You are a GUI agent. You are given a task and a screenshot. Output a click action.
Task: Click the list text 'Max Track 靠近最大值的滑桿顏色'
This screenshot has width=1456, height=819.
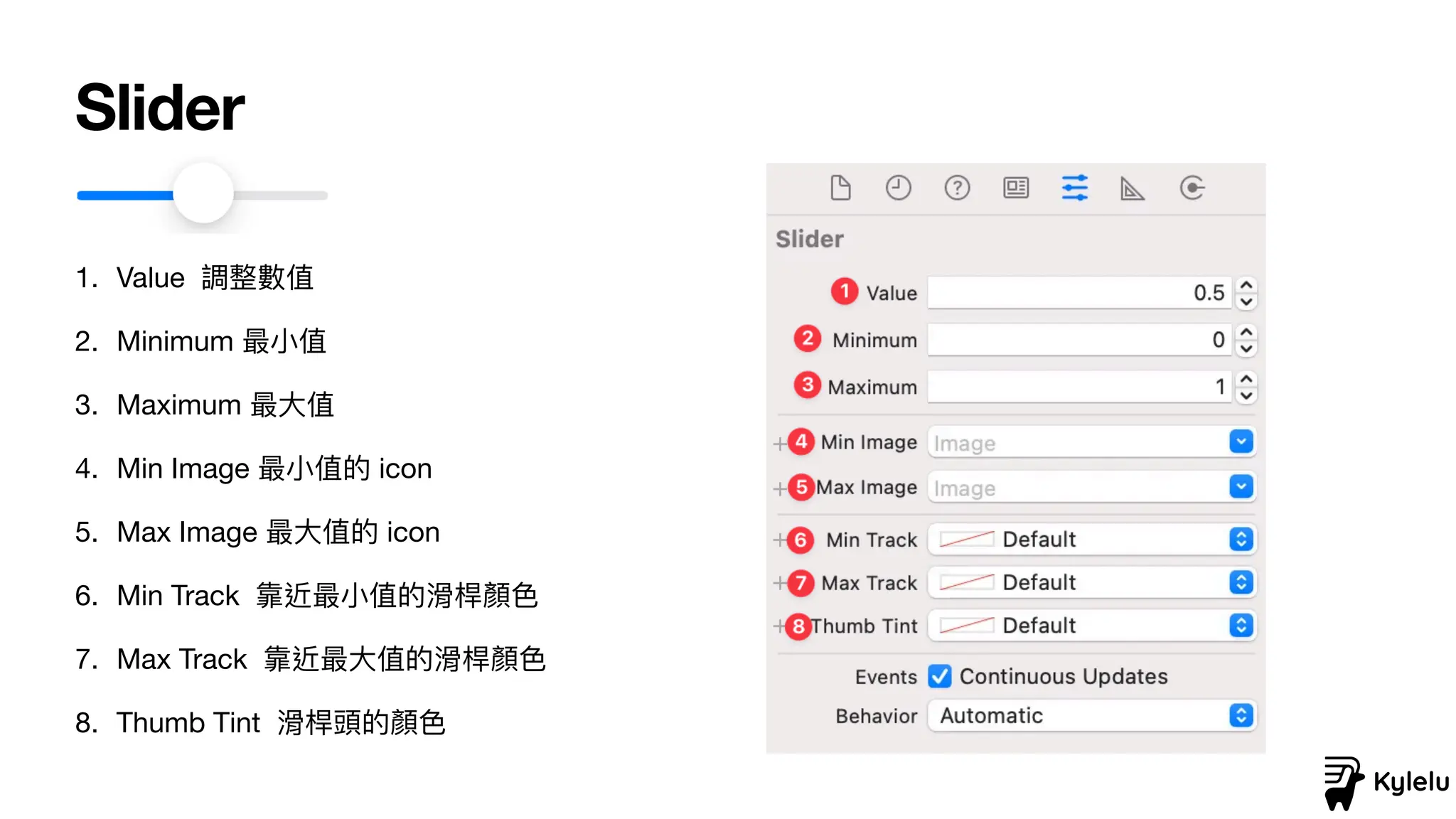point(331,659)
